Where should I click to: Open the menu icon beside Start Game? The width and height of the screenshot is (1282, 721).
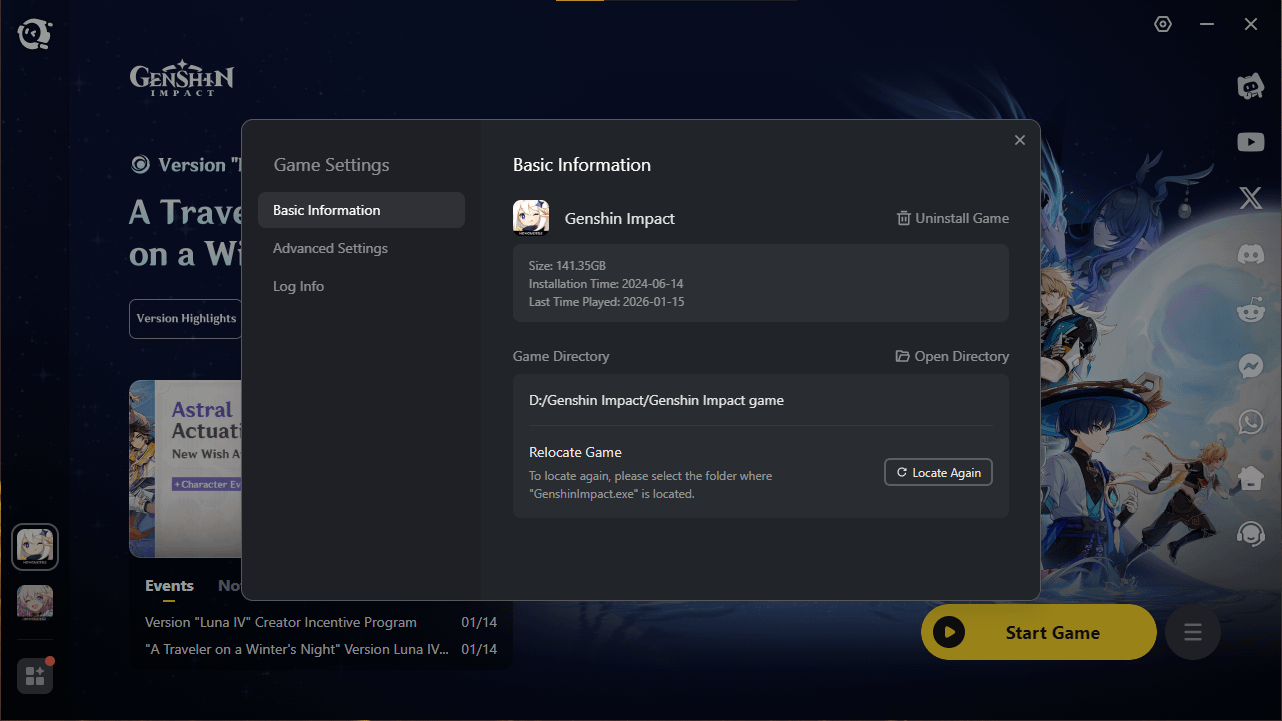(1193, 632)
